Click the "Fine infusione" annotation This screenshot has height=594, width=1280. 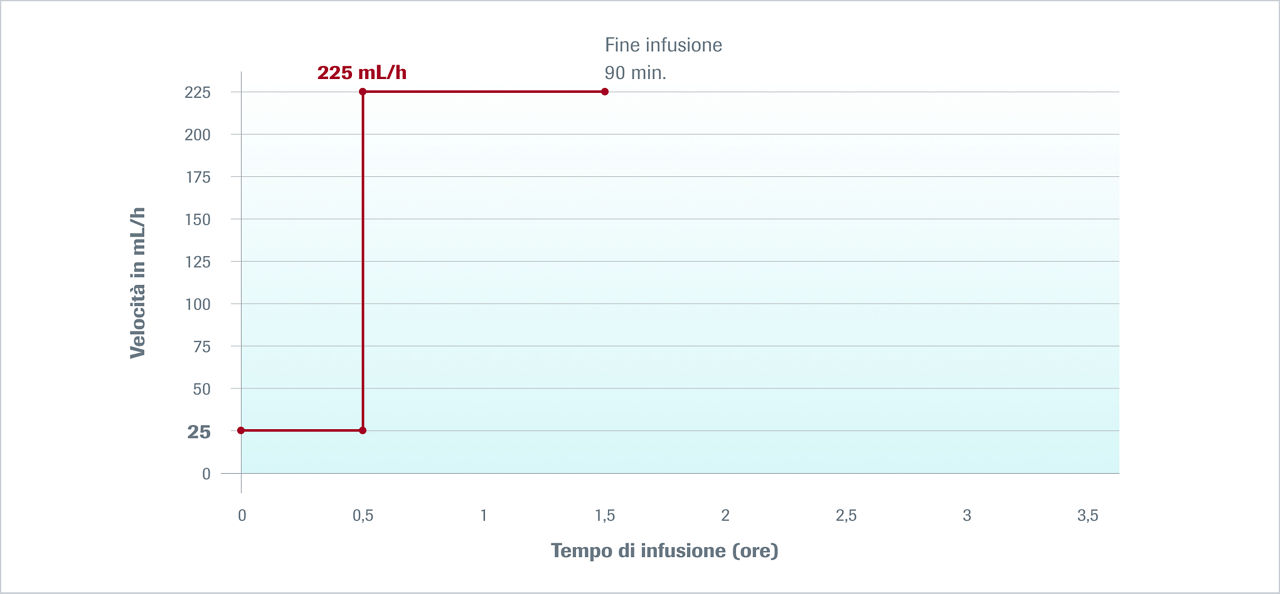(x=663, y=45)
